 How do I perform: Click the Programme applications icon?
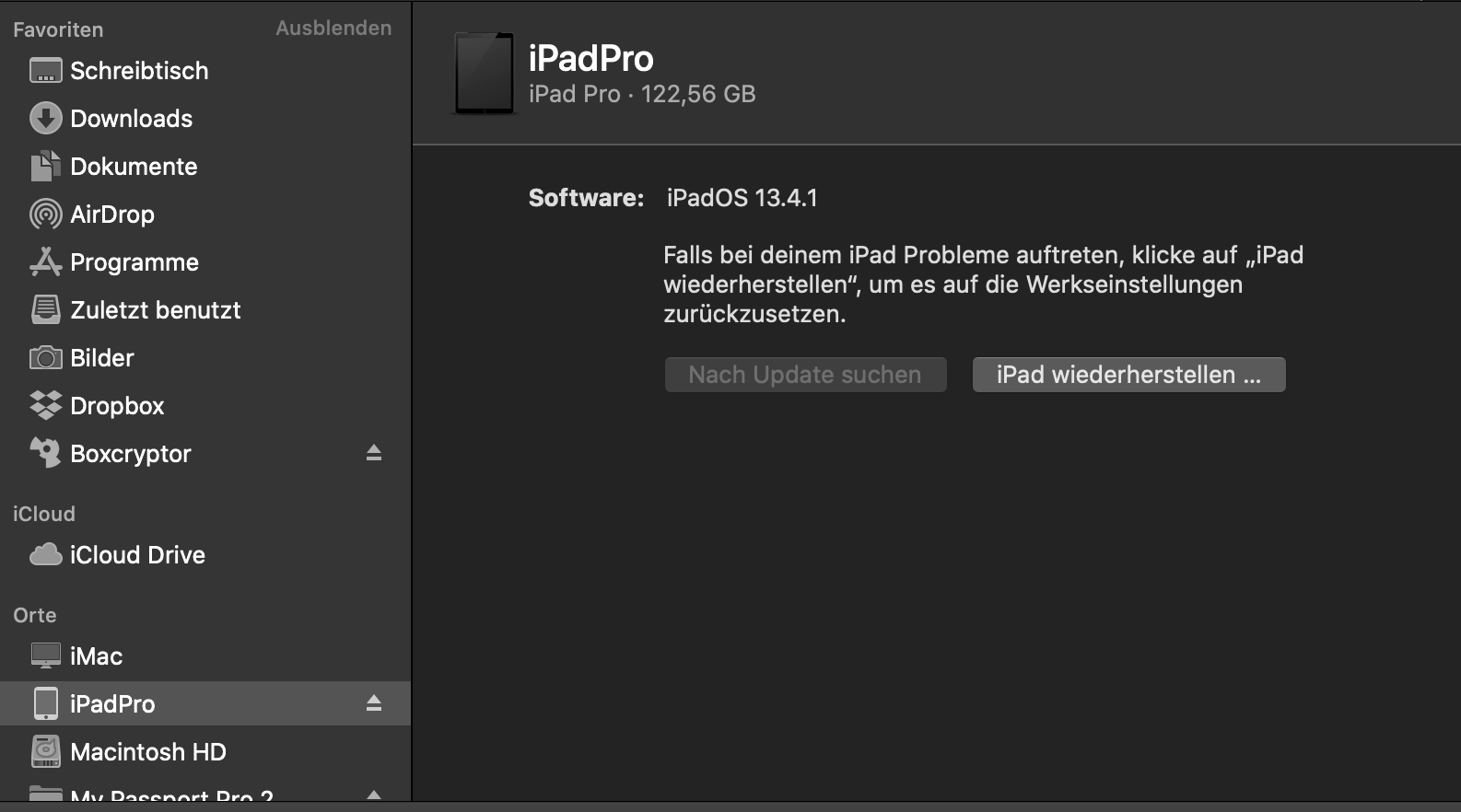(x=45, y=262)
